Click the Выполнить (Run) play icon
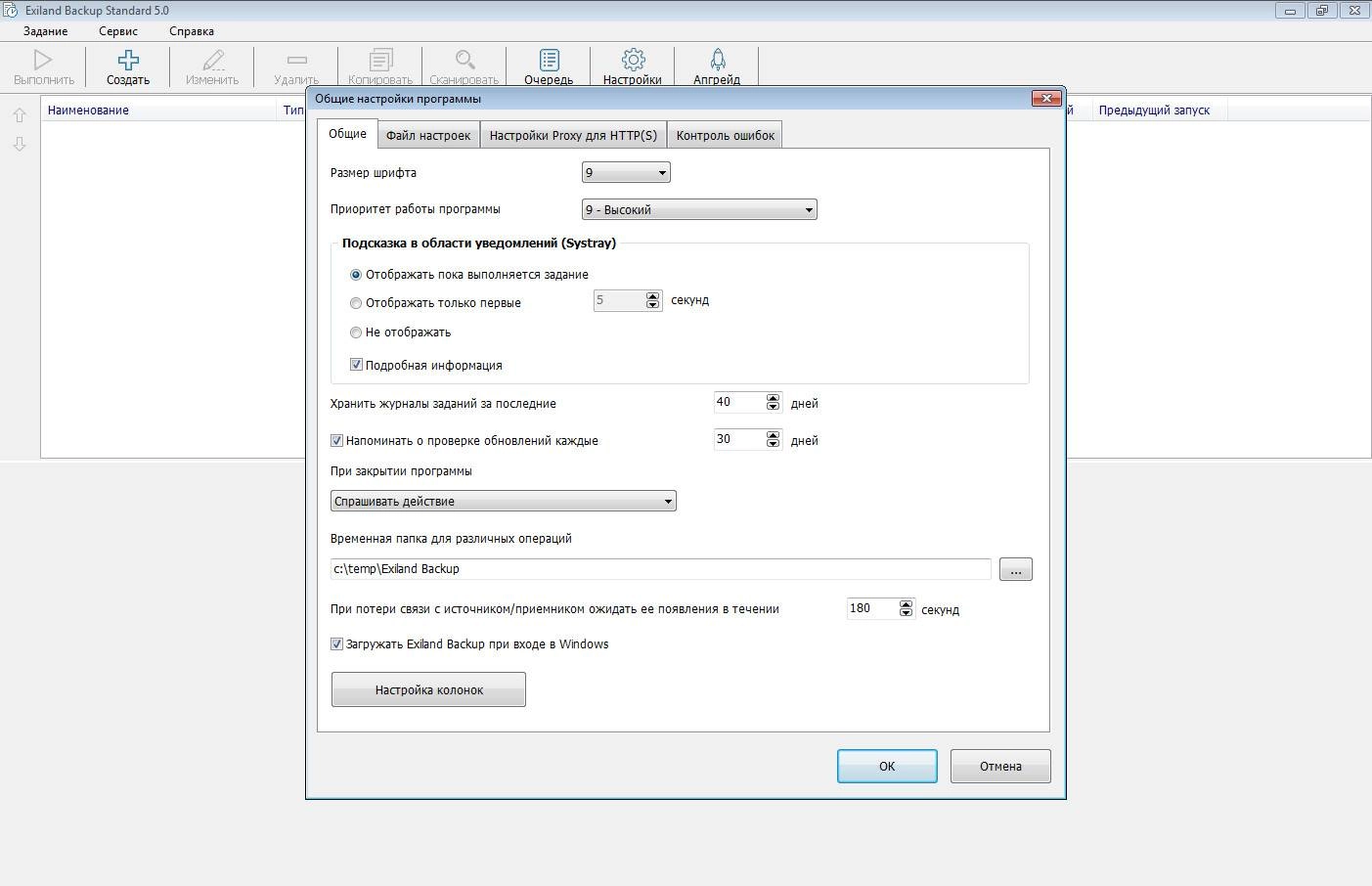The height and width of the screenshot is (886, 1372). tap(43, 60)
